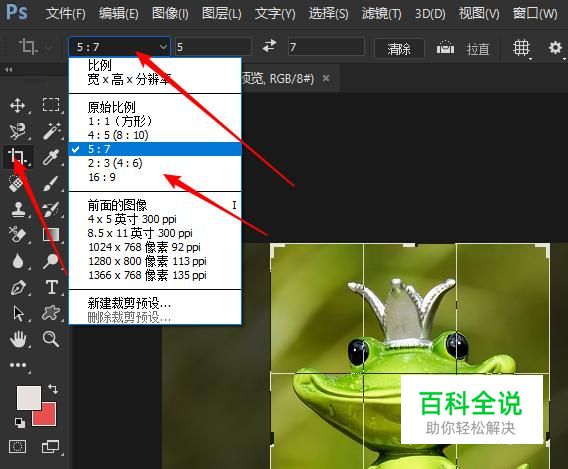Viewport: 568px width, 469px height.
Task: Open the 视图(V) menu
Action: coord(479,14)
